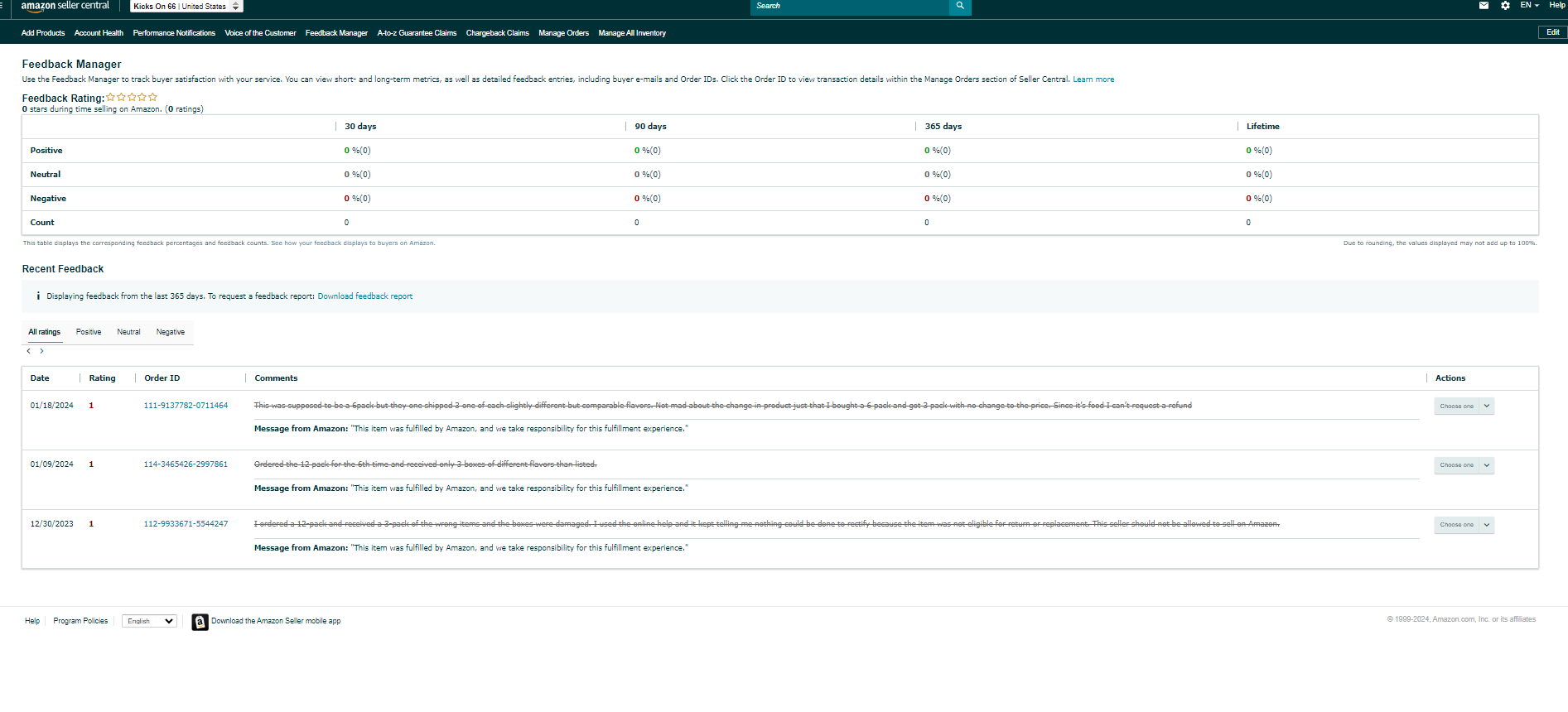Click the Help link in top header
The height and width of the screenshot is (712, 1568).
click(1557, 6)
